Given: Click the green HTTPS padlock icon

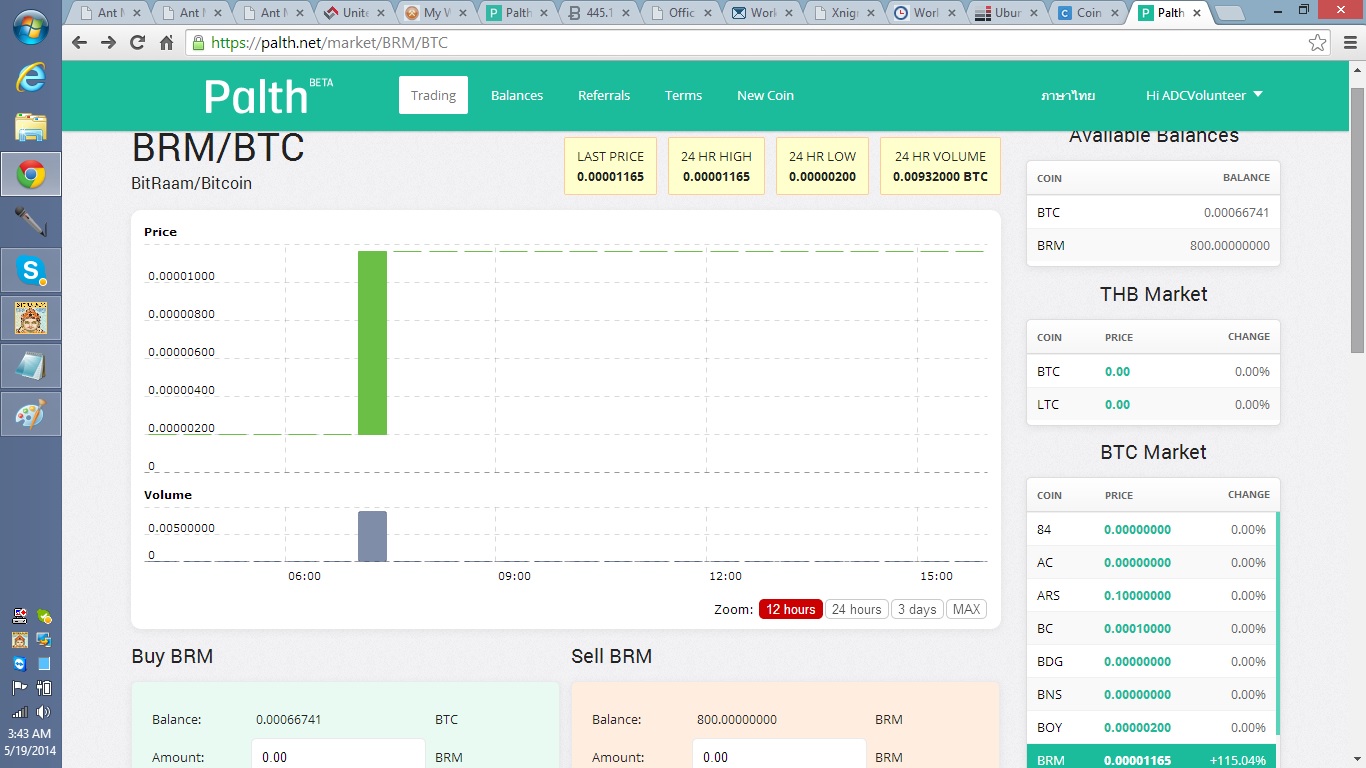Looking at the screenshot, I should click(x=198, y=43).
